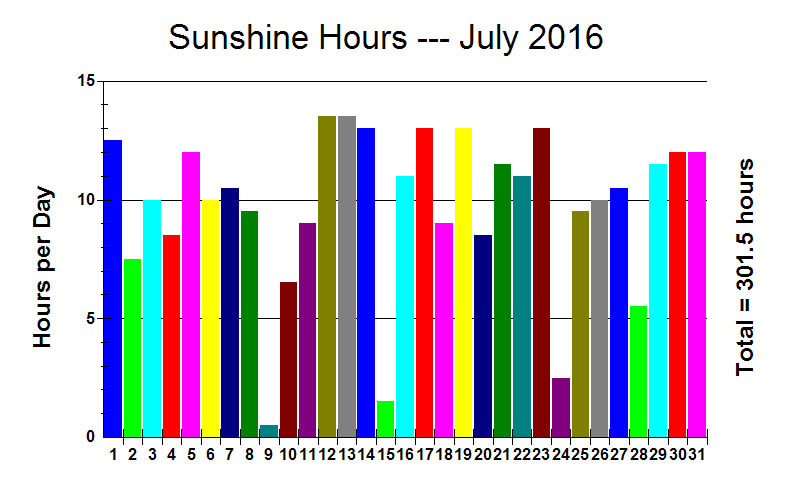
Task: Click the y-axis value '15'
Action: pos(87,81)
